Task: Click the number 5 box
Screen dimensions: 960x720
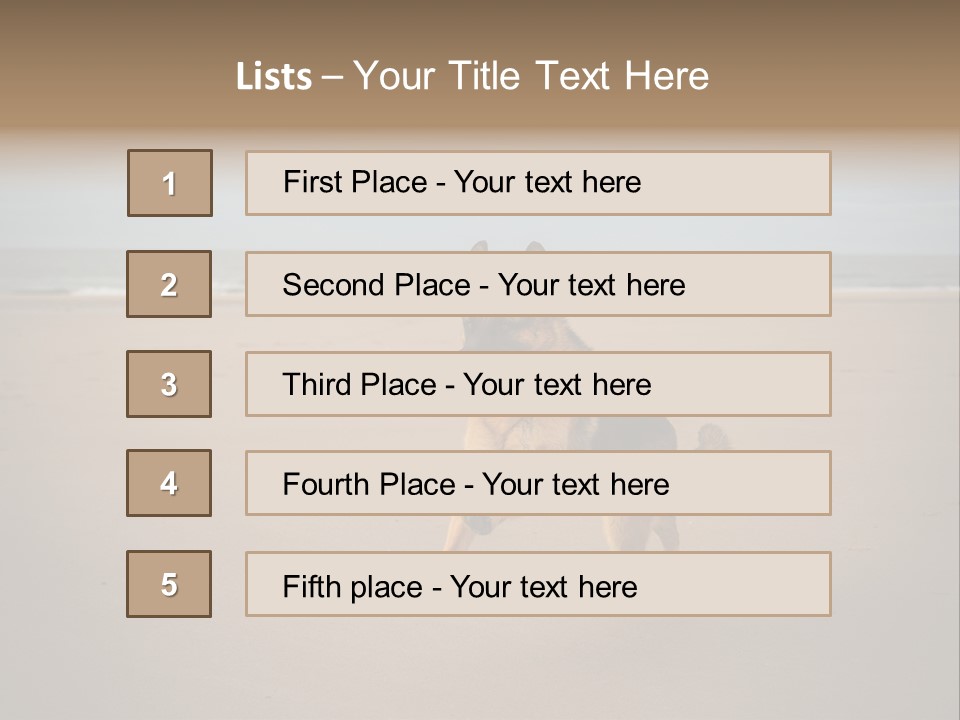Action: pyautogui.click(x=169, y=584)
